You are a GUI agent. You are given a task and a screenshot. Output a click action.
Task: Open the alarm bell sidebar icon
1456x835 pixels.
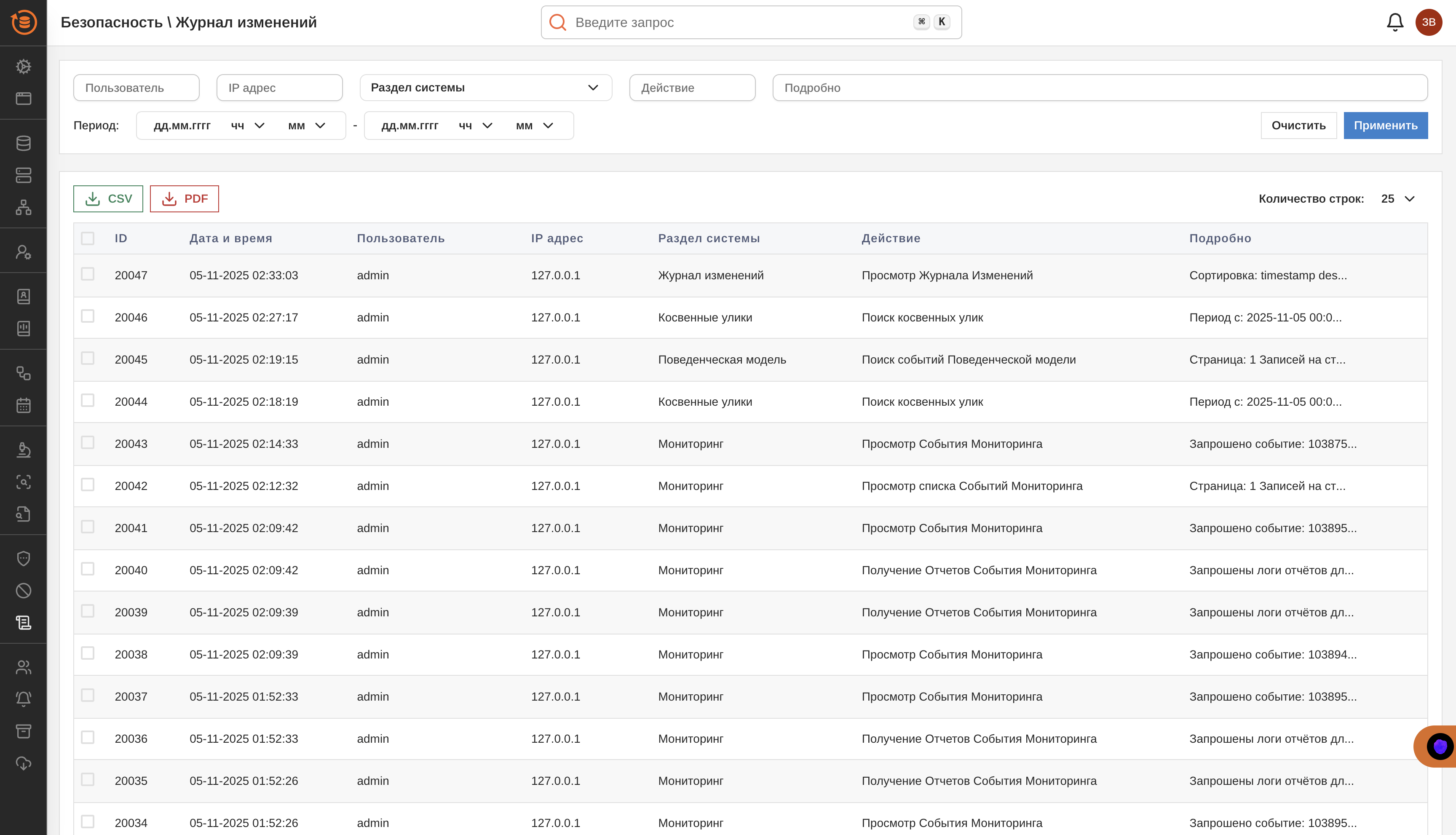click(24, 699)
